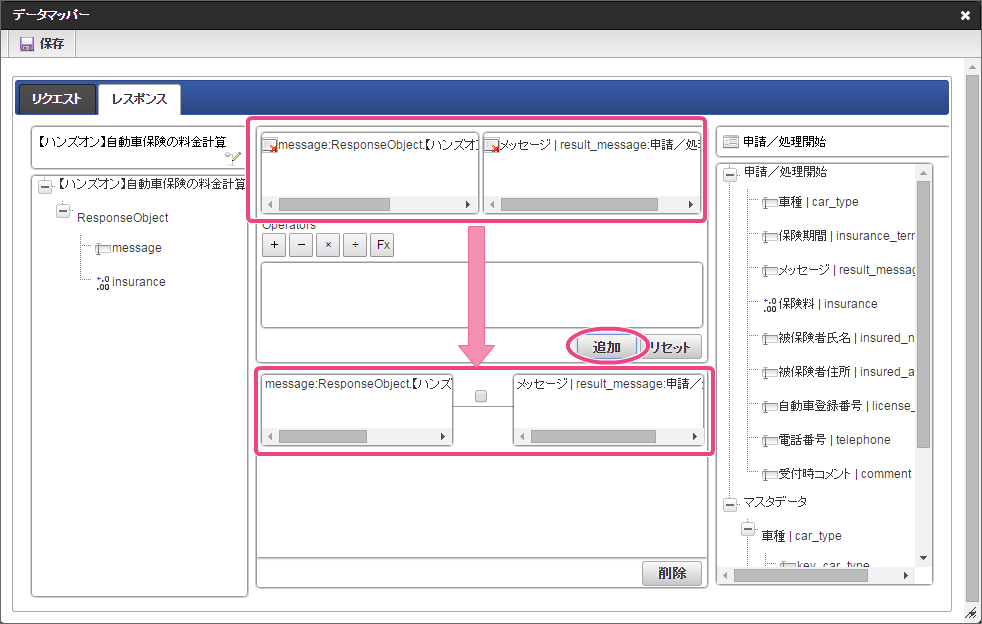Click the numeric icon beside insurance node
The image size is (982, 624).
(103, 283)
